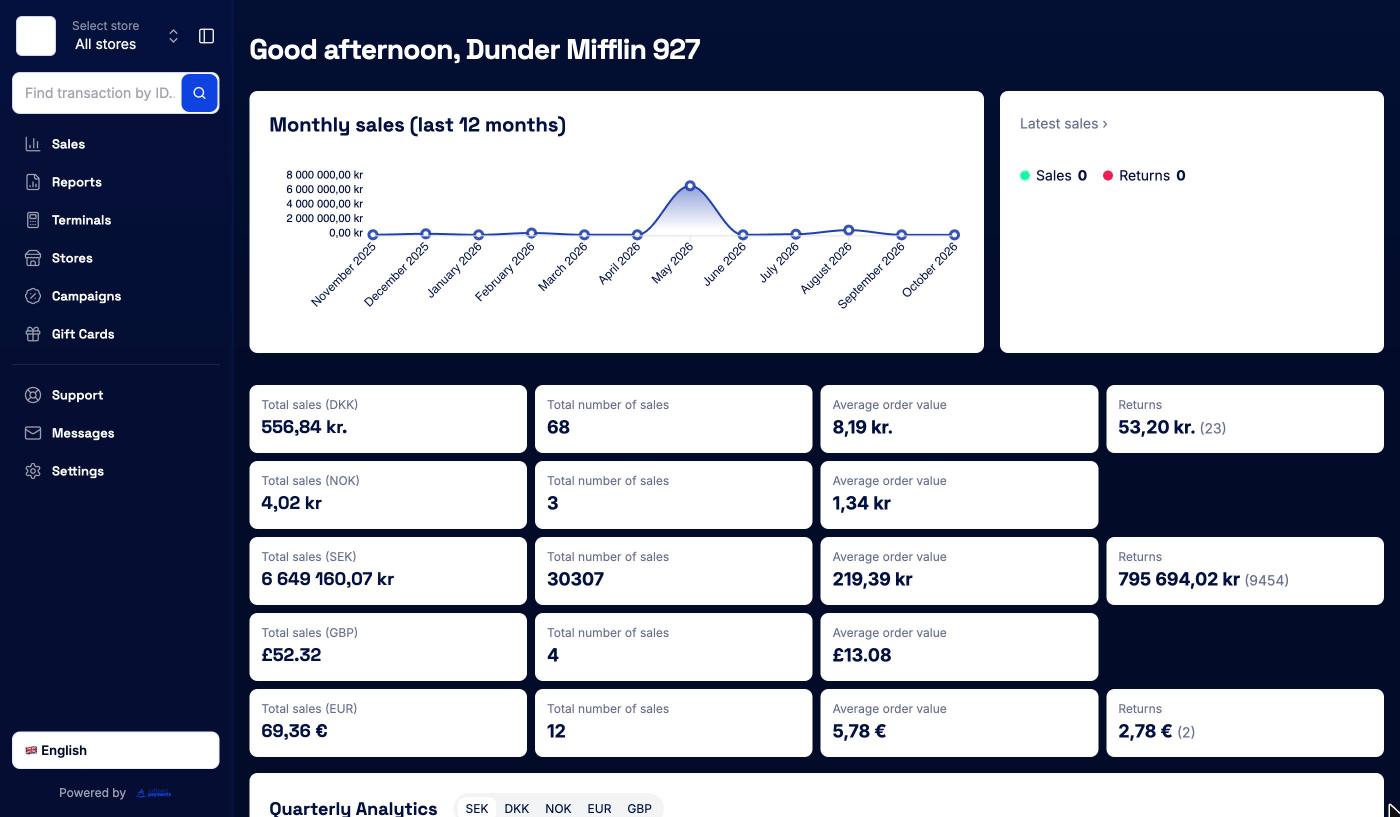Go to Reports in the sidebar
Image resolution: width=1400 pixels, height=817 pixels.
[x=116, y=182]
